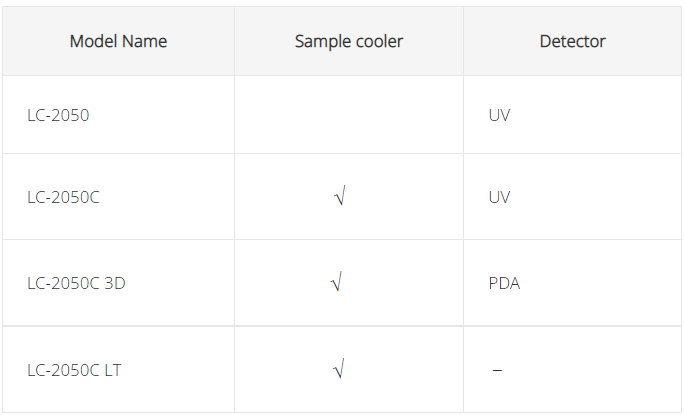Select the UV detector text in LC-2050C row
685x415 pixels.
coord(499,197)
